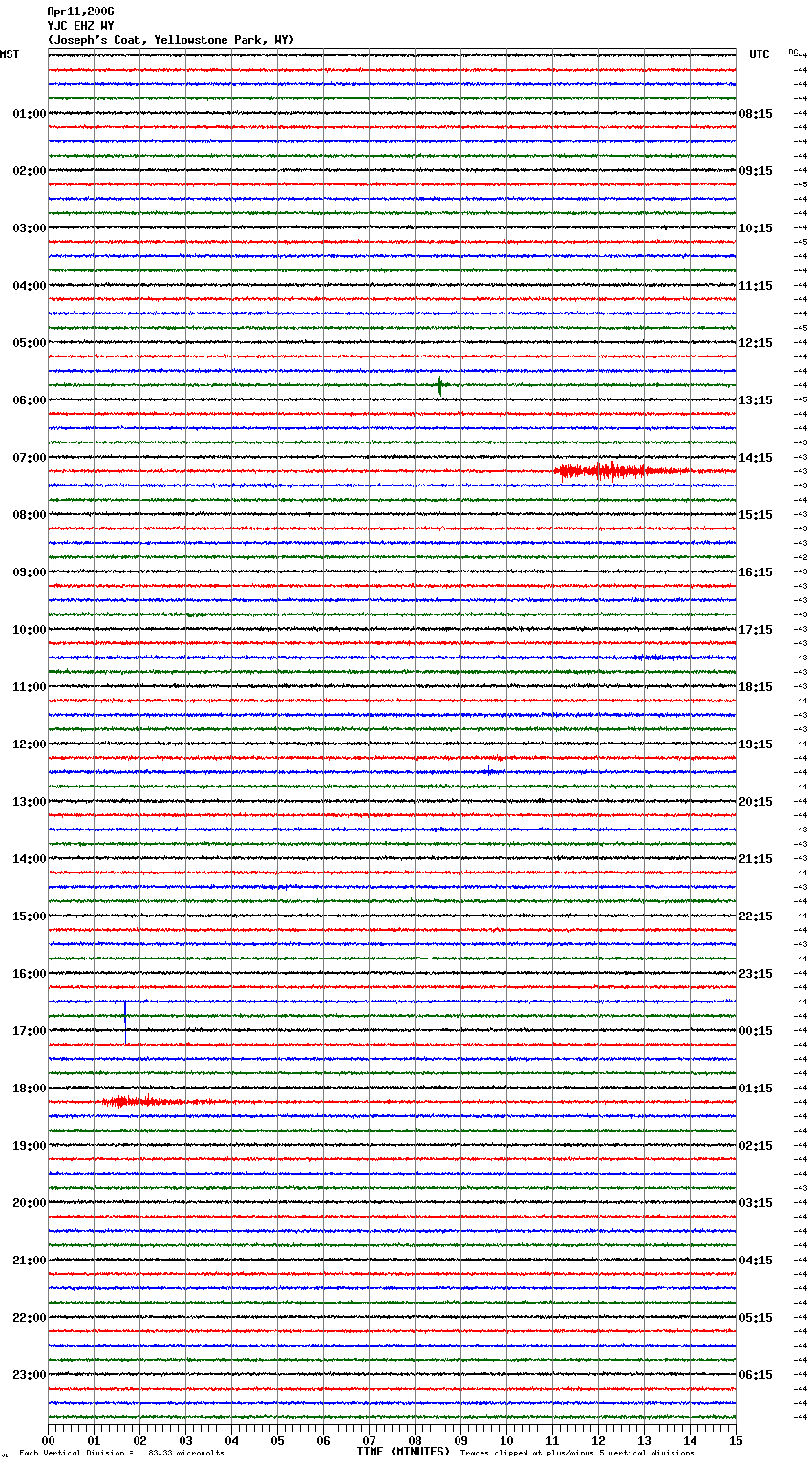Click the "DC" column header
The height and width of the screenshot is (1466, 812).
click(x=793, y=52)
